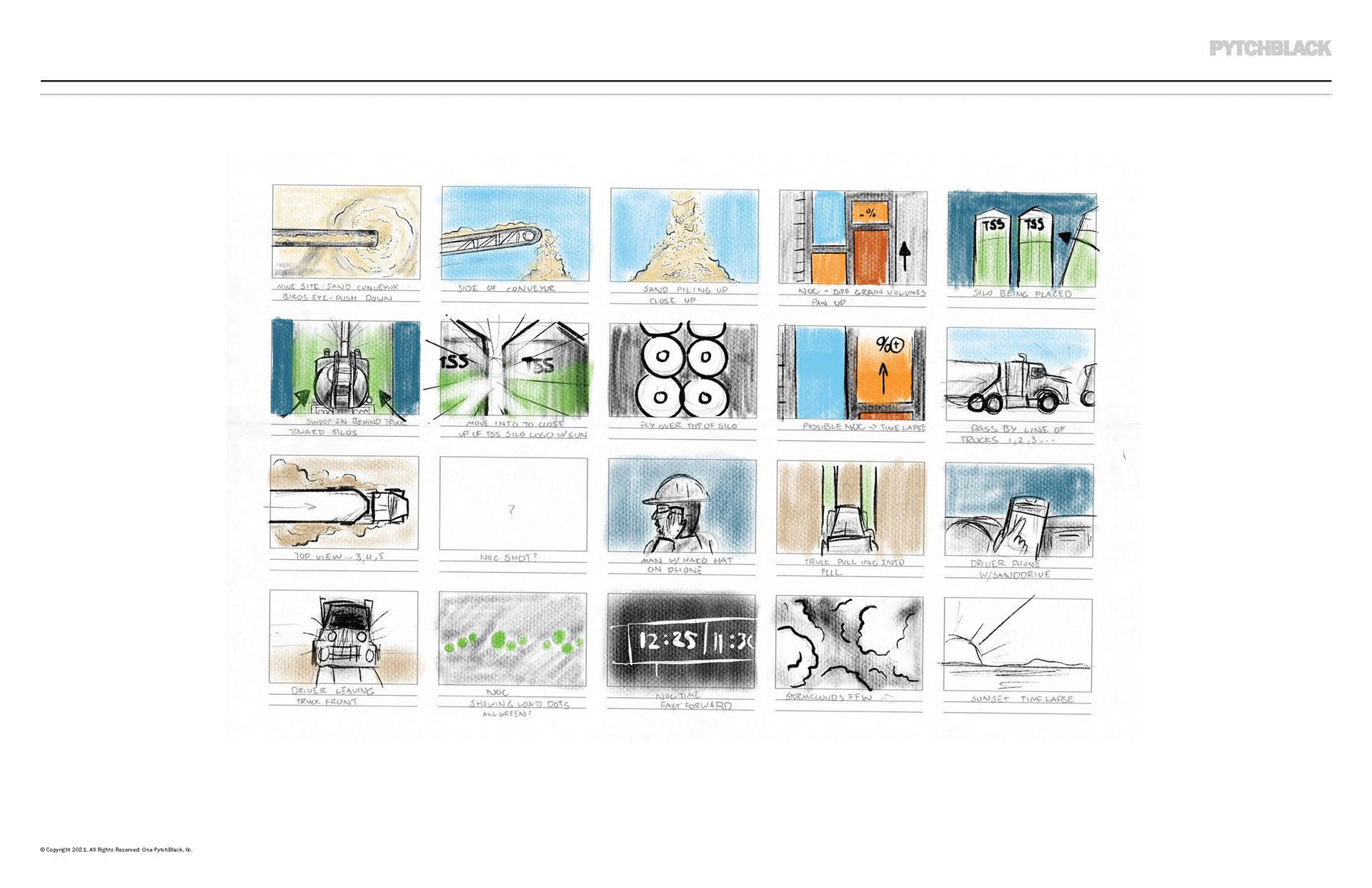Select the possible NOC time lapse frame

(x=851, y=373)
